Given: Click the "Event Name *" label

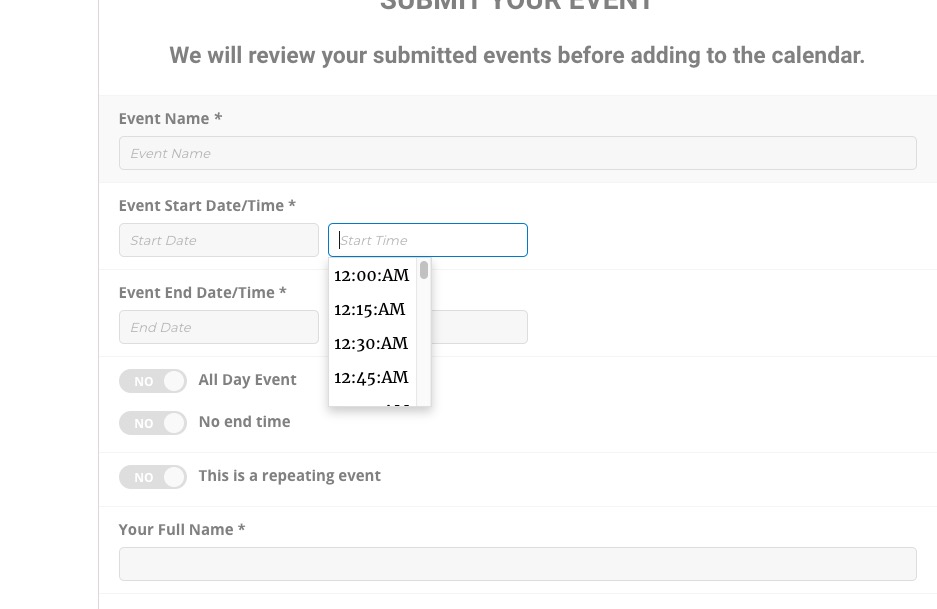Looking at the screenshot, I should click(x=170, y=118).
